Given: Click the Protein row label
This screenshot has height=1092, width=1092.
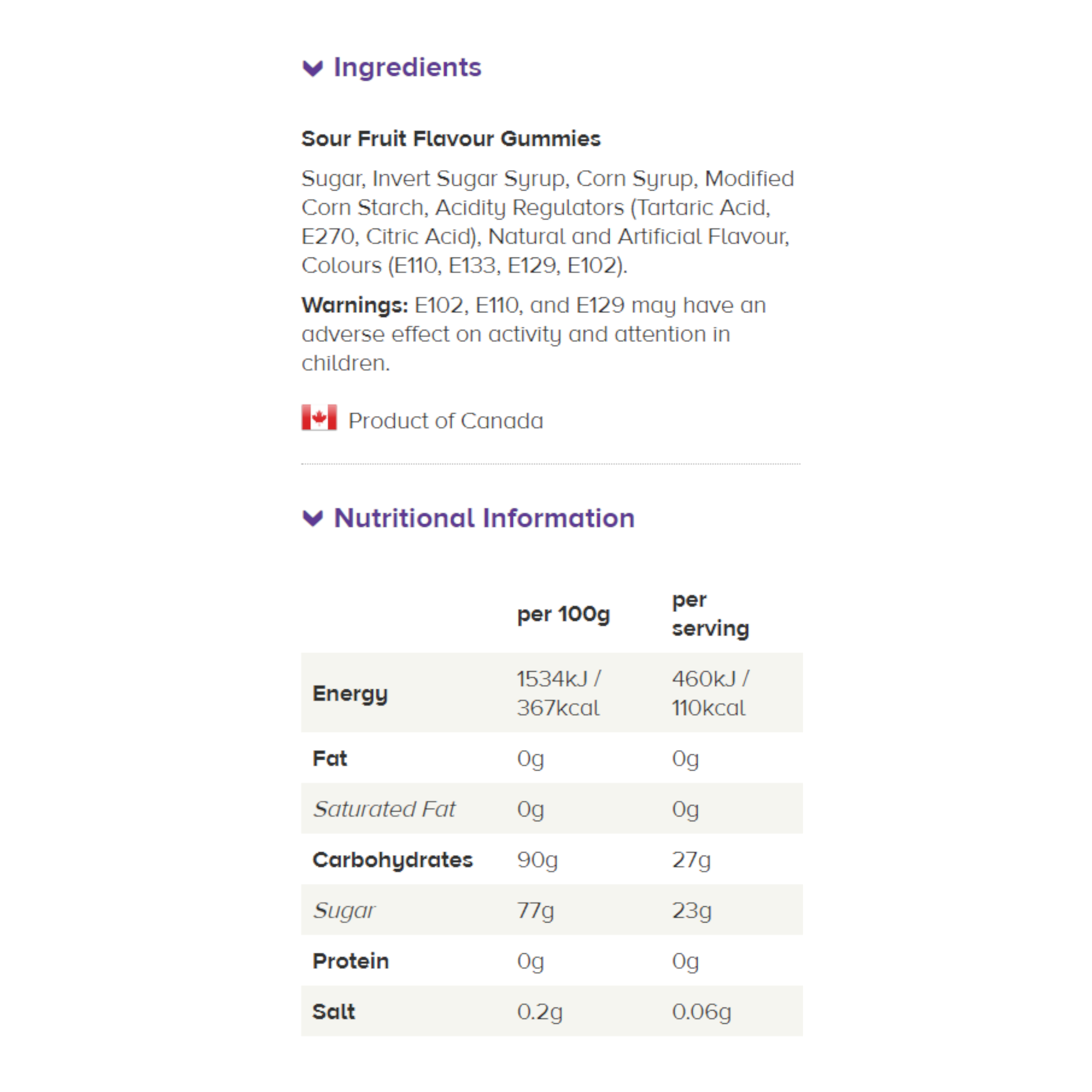Looking at the screenshot, I should pos(350,961).
